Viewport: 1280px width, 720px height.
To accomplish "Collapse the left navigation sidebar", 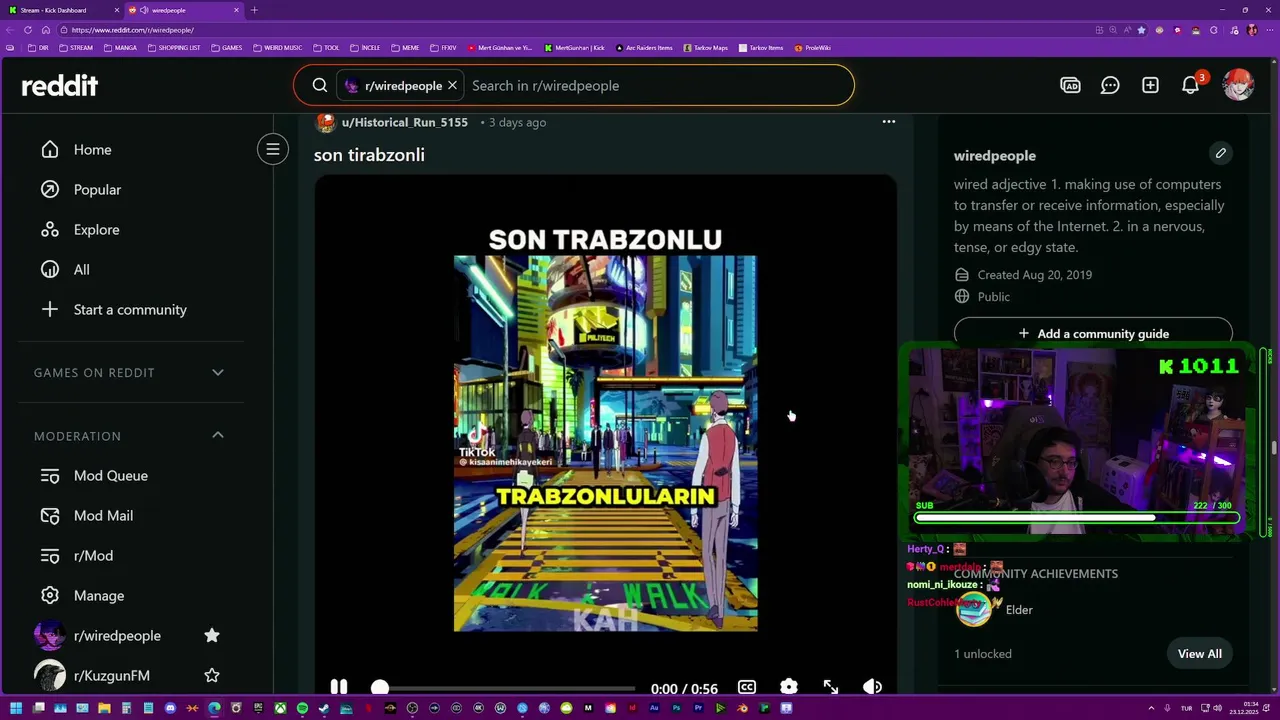I will [272, 150].
